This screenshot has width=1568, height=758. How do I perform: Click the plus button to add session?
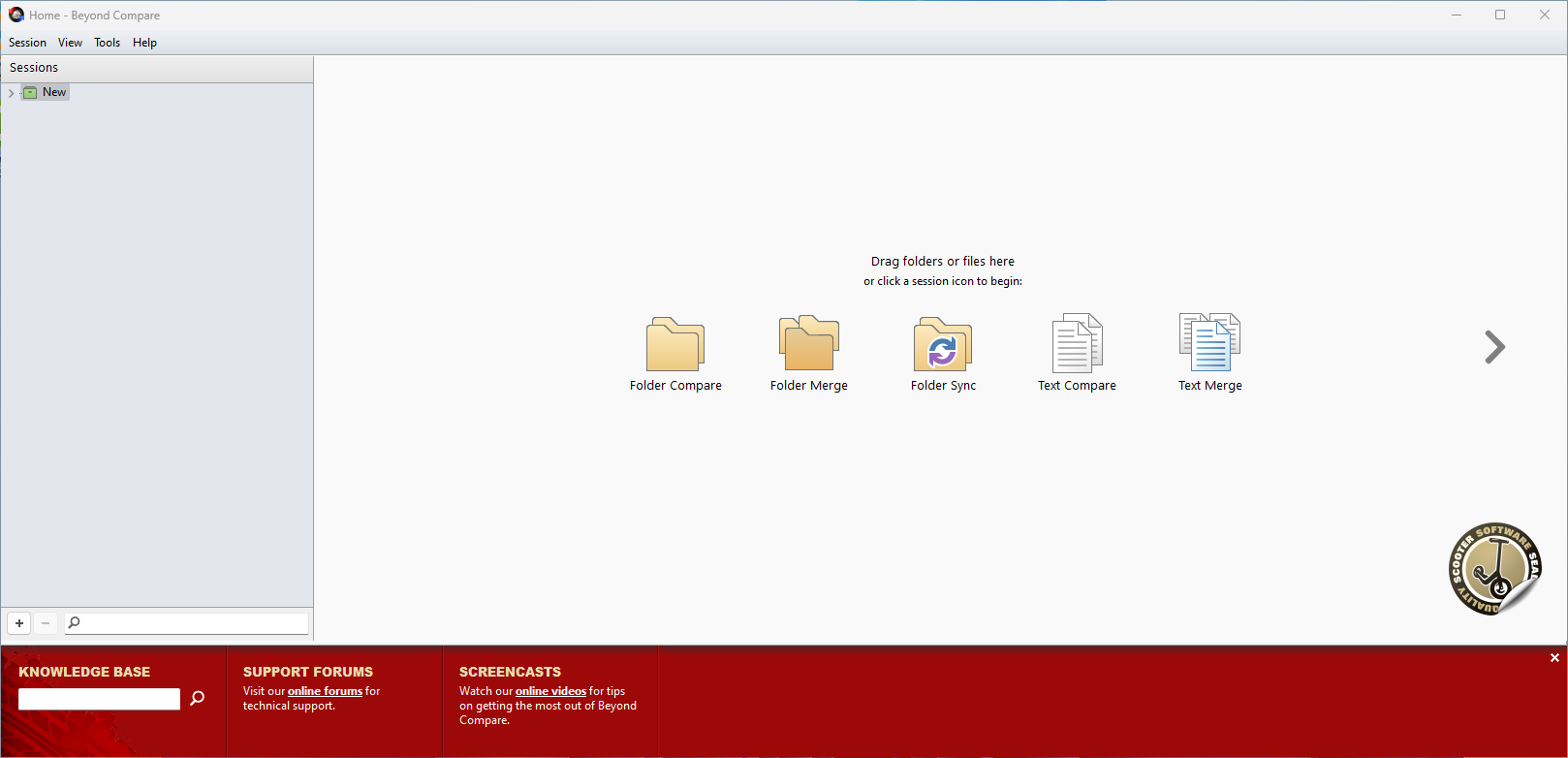[x=19, y=623]
